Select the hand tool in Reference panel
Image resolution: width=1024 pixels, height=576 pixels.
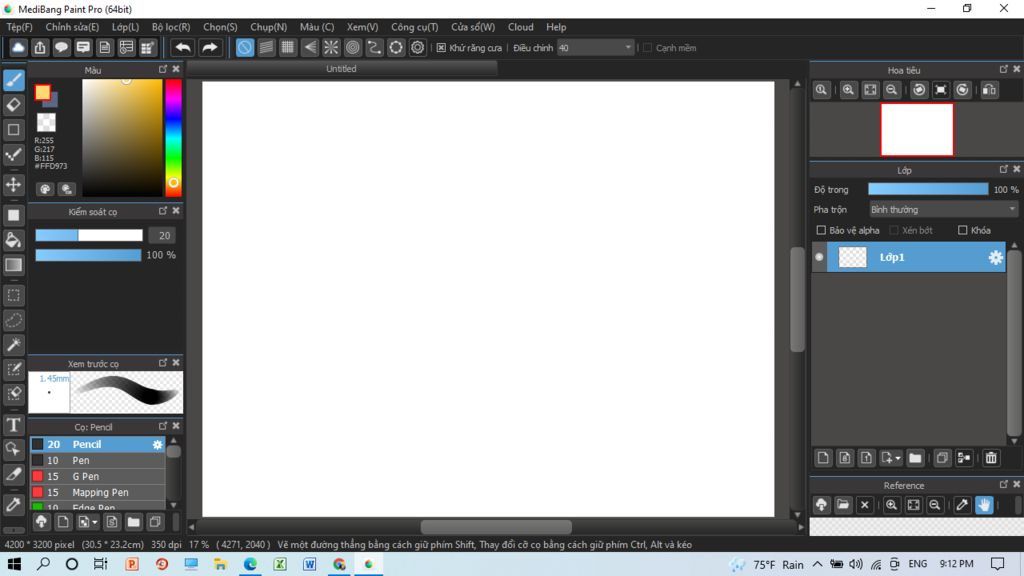tap(984, 505)
